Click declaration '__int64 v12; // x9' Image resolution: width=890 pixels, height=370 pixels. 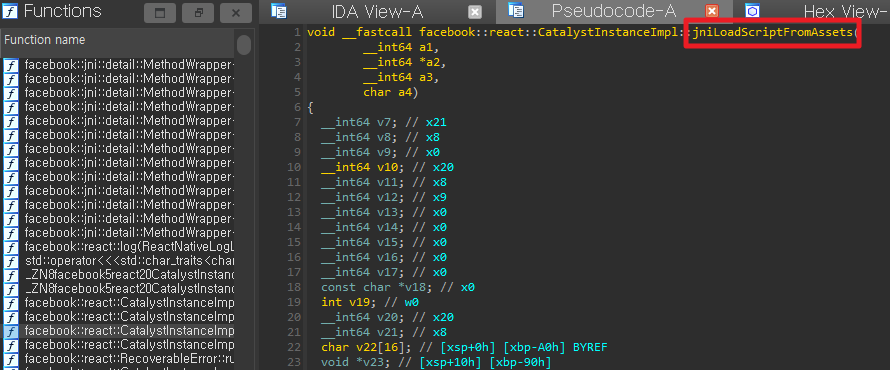(384, 196)
